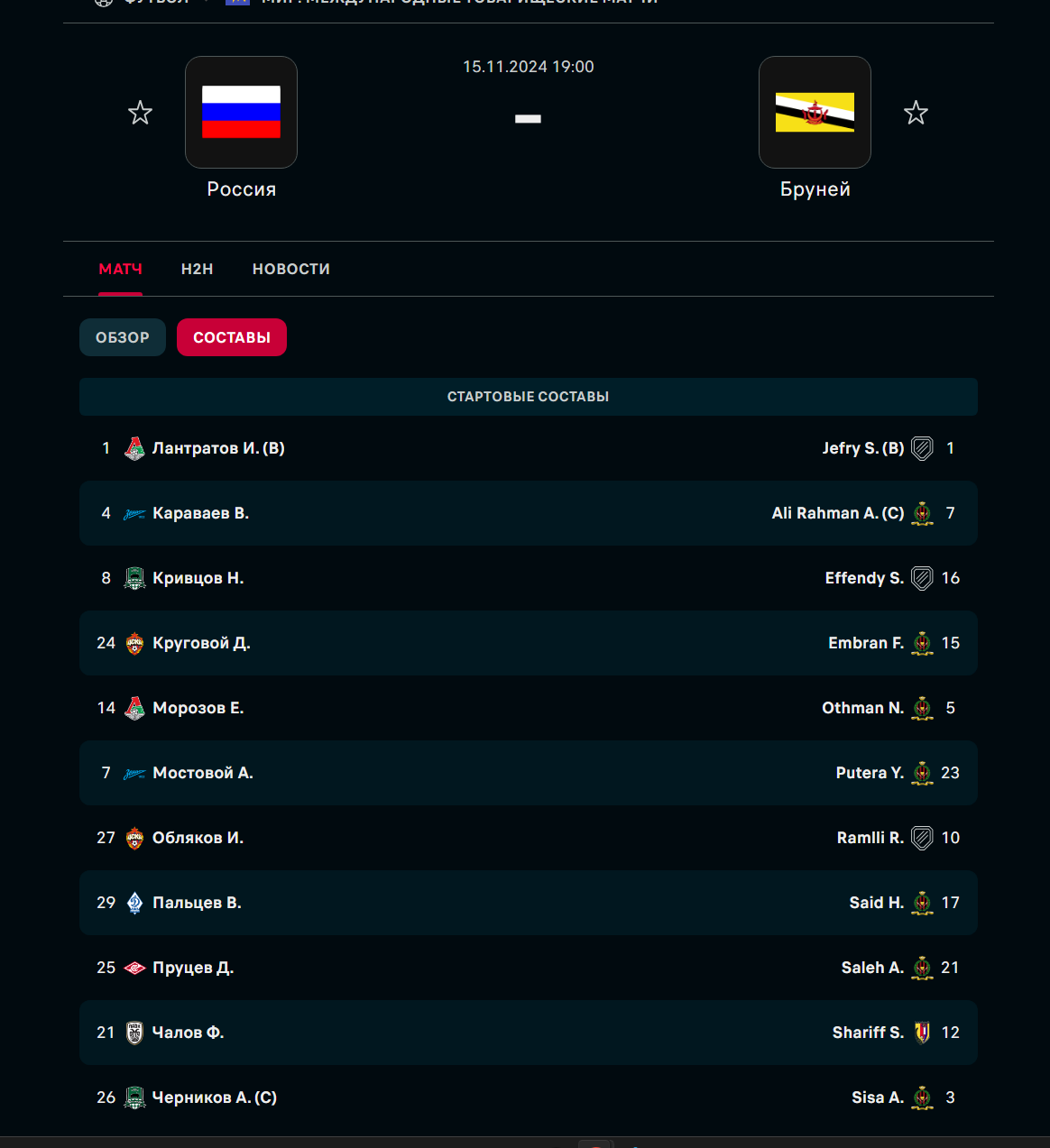Add Россия to favorites with star
This screenshot has width=1050, height=1148.
pos(140,113)
